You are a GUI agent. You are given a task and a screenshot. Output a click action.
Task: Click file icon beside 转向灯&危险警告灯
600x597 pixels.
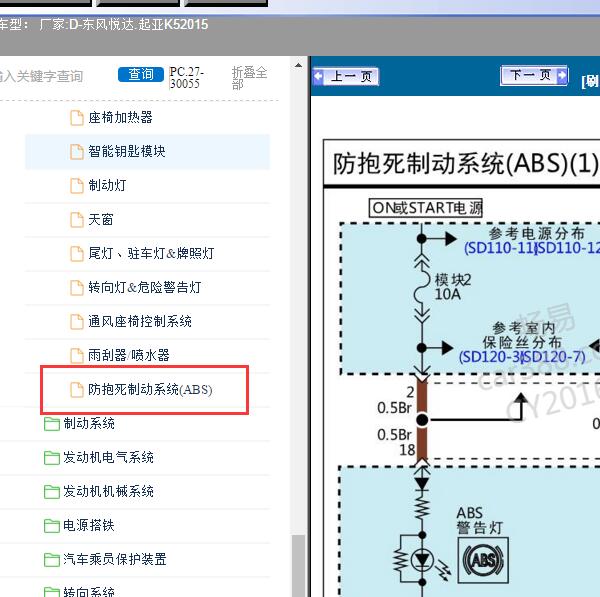pyautogui.click(x=77, y=287)
